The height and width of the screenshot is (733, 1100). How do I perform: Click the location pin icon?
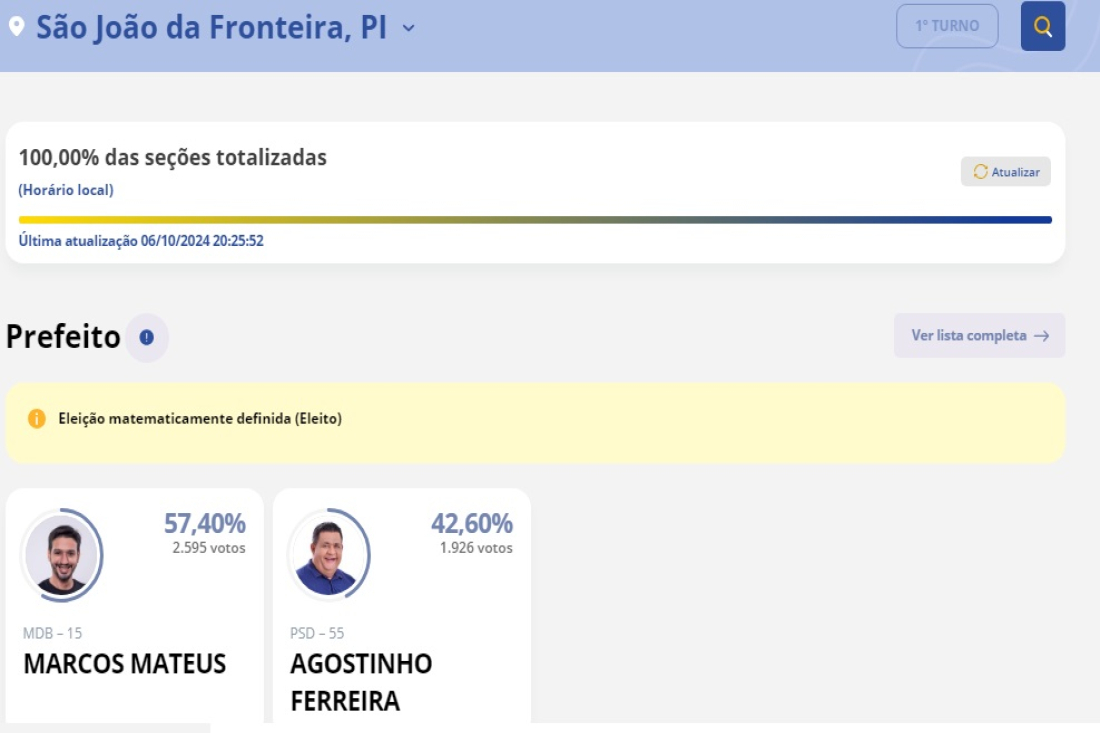tap(16, 27)
